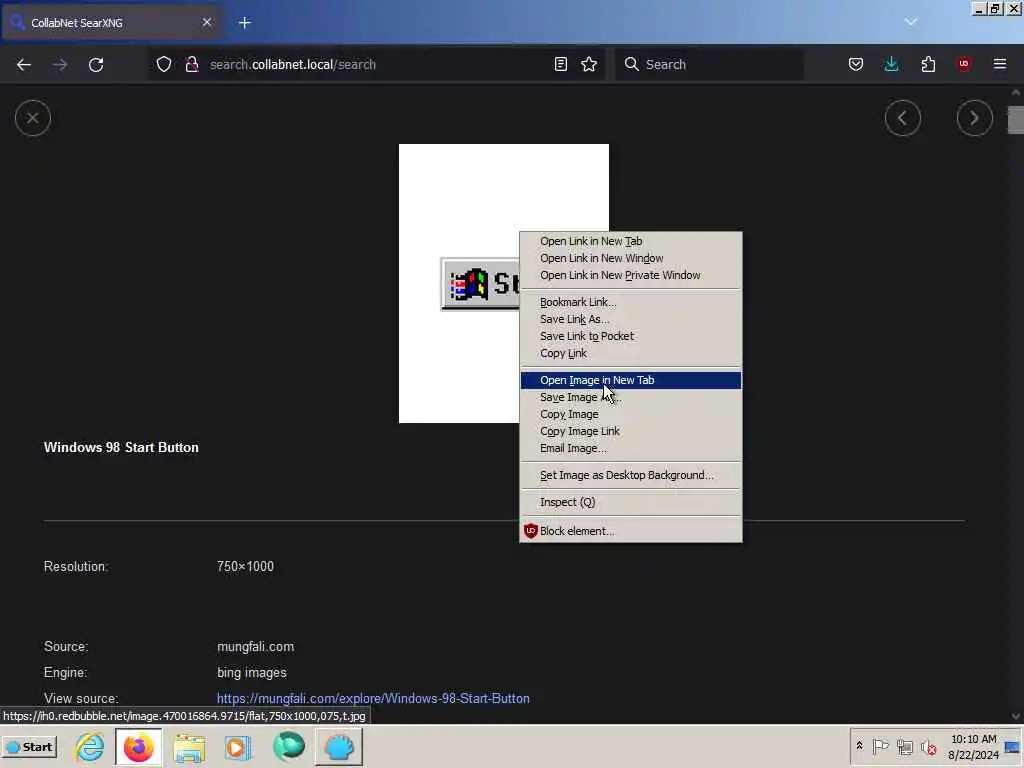Show hidden tray icons chevron

coord(859,746)
